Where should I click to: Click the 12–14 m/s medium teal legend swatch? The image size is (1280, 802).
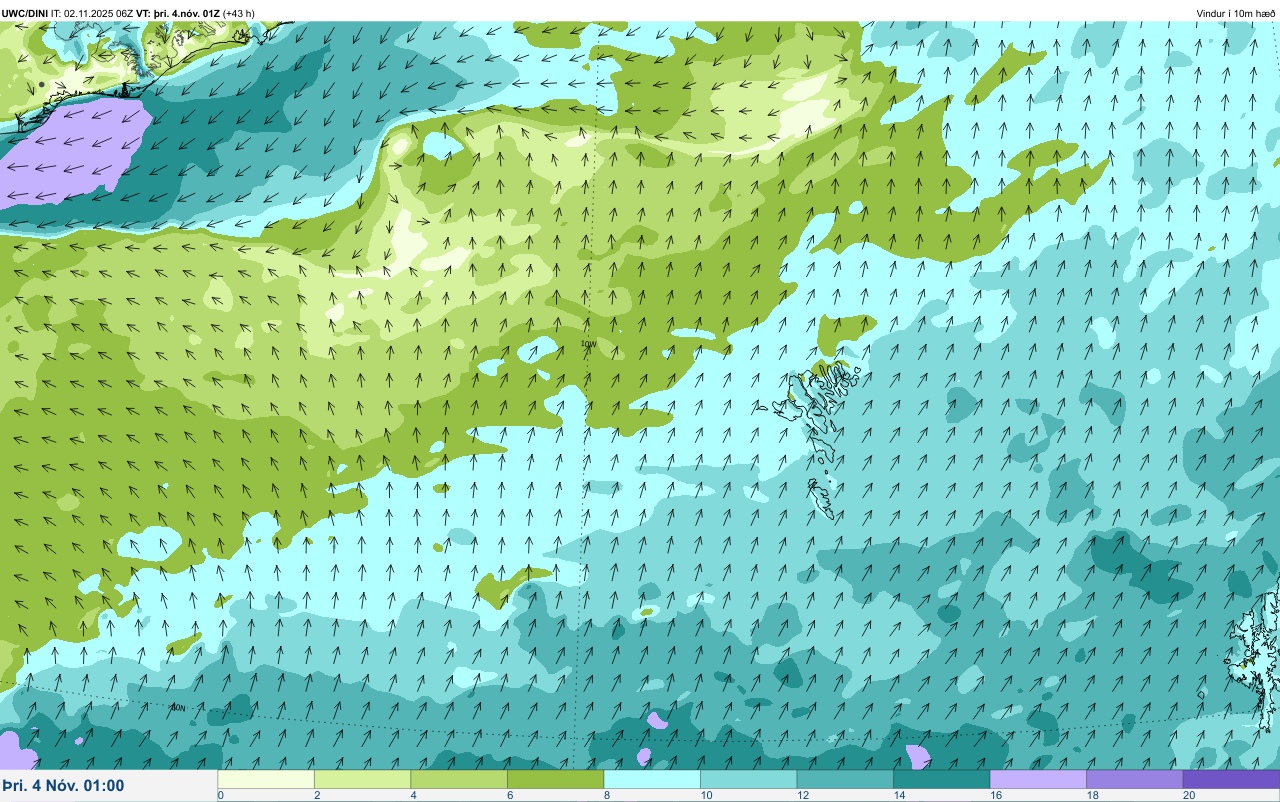pos(845,779)
